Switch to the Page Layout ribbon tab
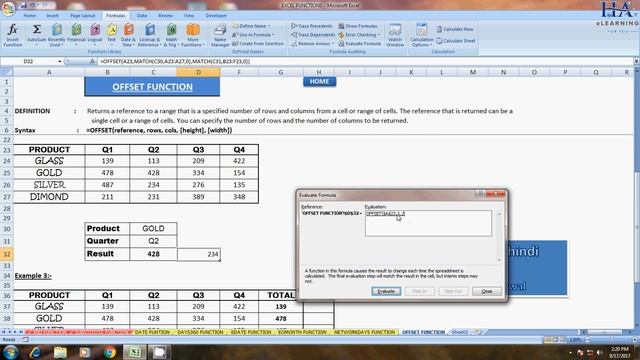Viewport: 640px width, 360px height. tap(82, 16)
